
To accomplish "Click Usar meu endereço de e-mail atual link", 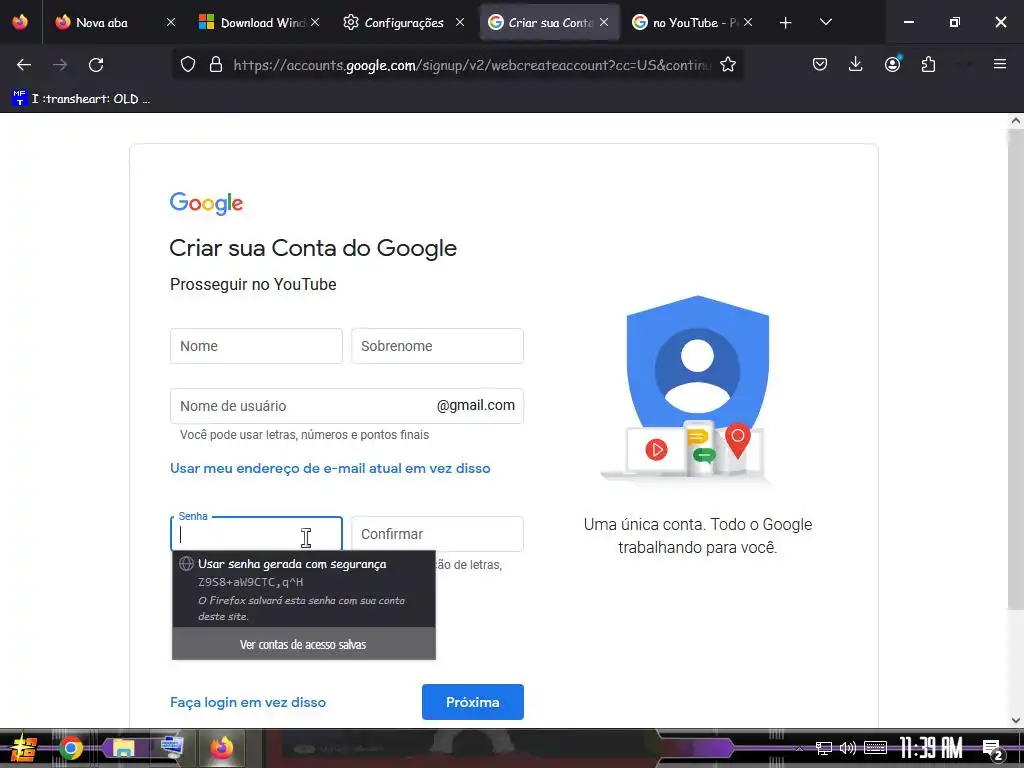I will (330, 468).
